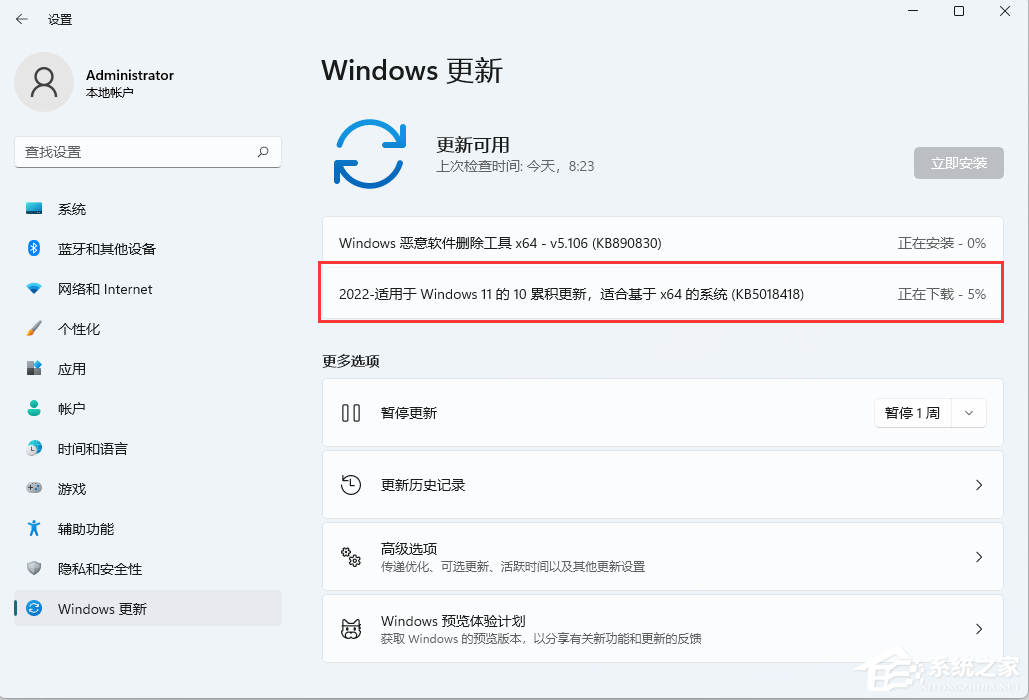Click the 隐私和安全性 shield icon
Image resolution: width=1029 pixels, height=700 pixels.
28,568
